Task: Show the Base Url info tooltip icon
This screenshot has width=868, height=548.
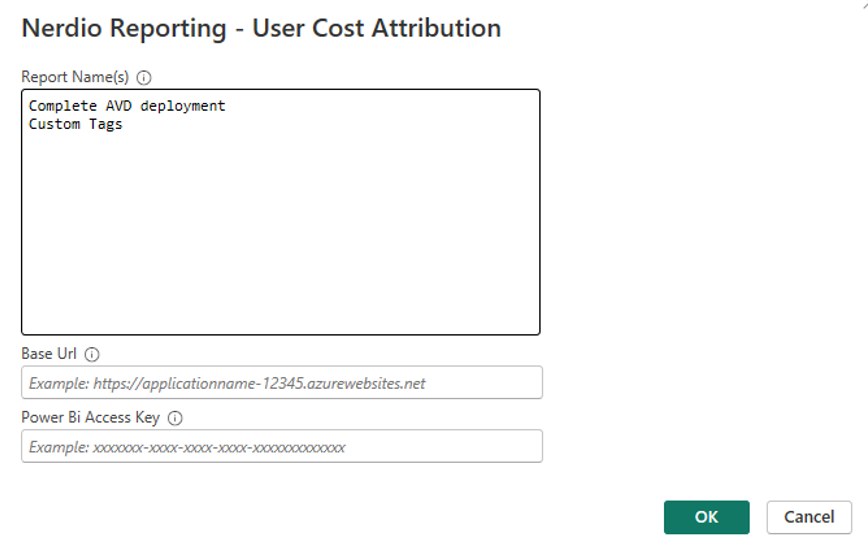Action: tap(92, 354)
